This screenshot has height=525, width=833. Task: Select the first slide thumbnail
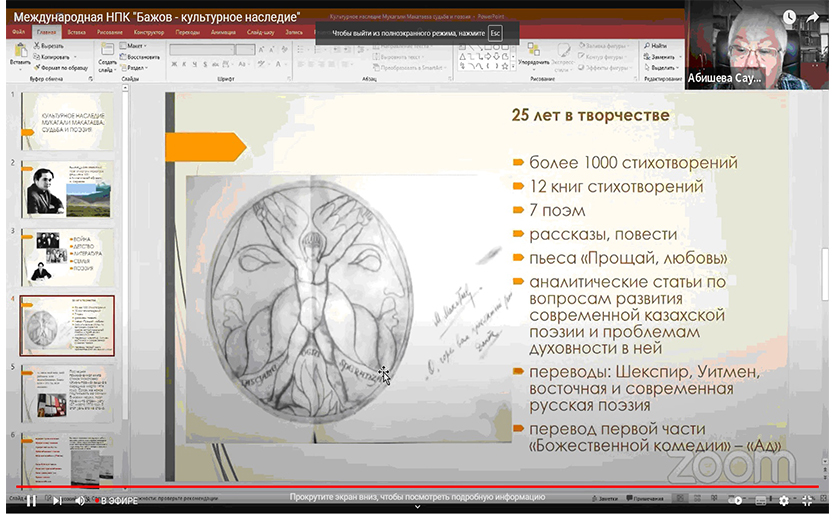click(x=67, y=122)
